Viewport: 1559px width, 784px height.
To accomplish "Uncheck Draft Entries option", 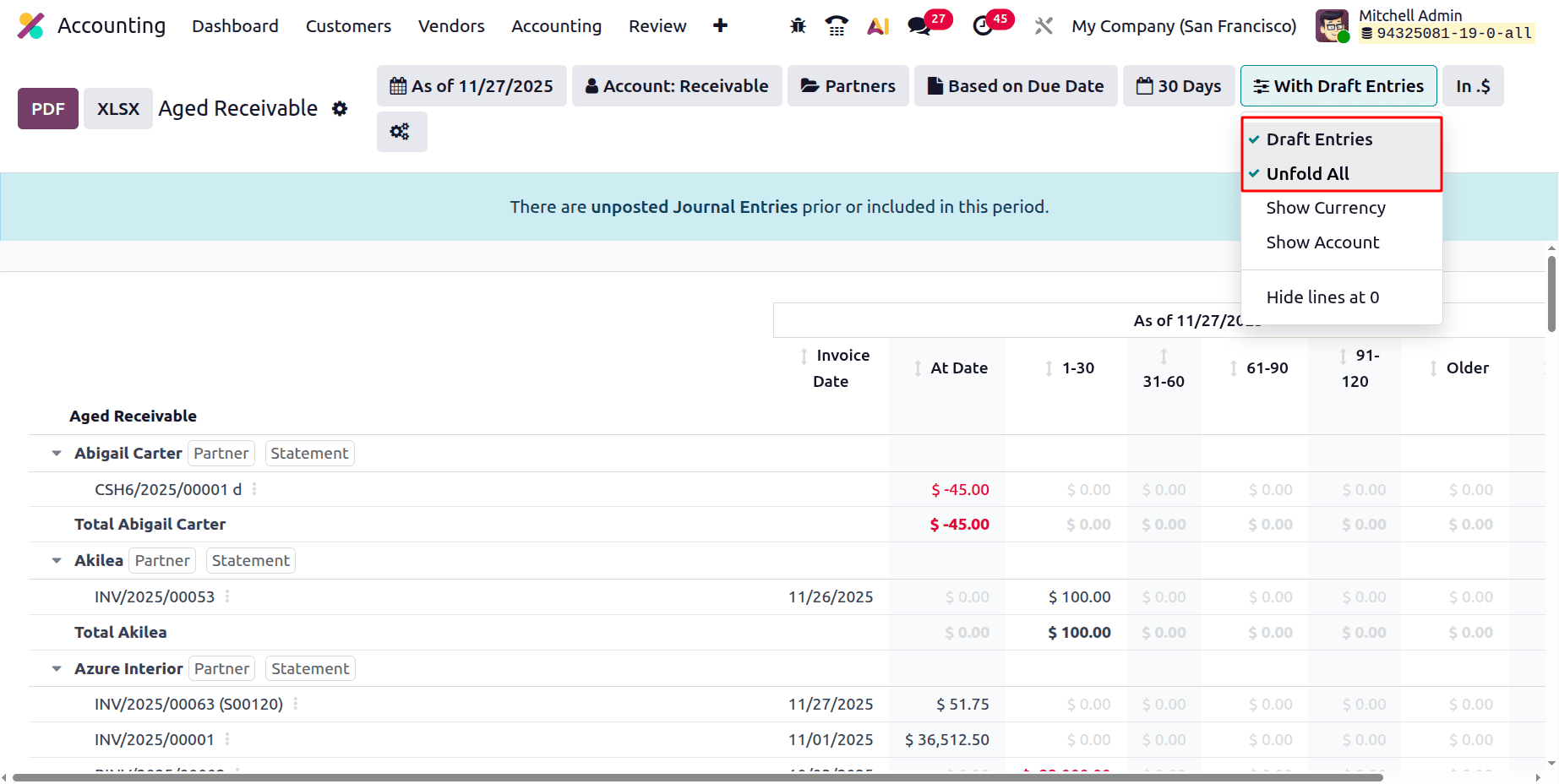I will click(1341, 139).
